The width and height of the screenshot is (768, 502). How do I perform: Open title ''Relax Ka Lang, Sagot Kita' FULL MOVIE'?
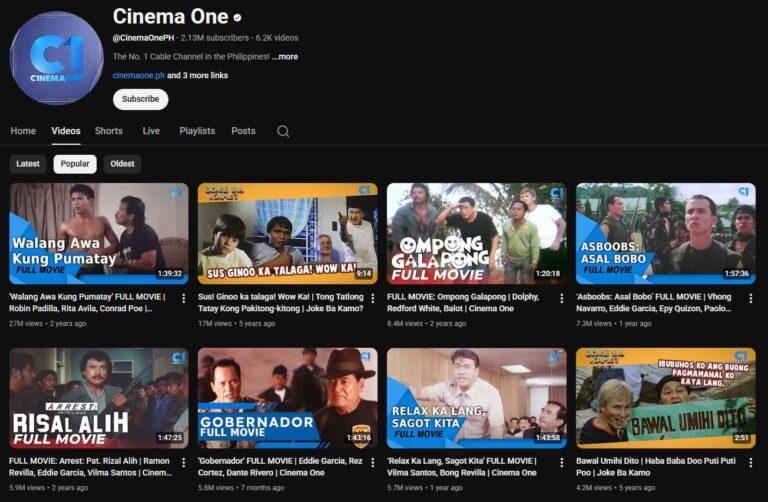(x=462, y=467)
